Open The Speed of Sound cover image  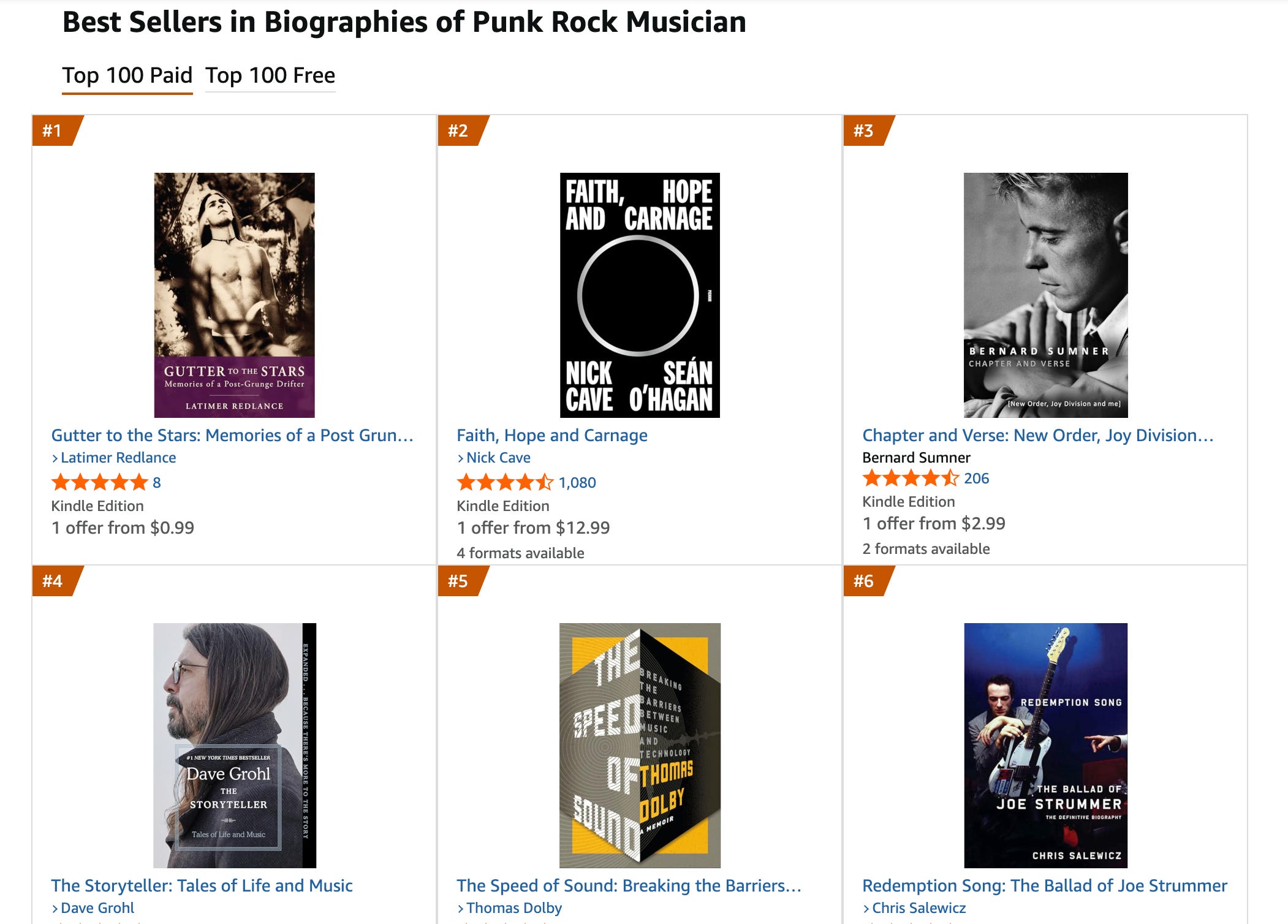point(640,745)
